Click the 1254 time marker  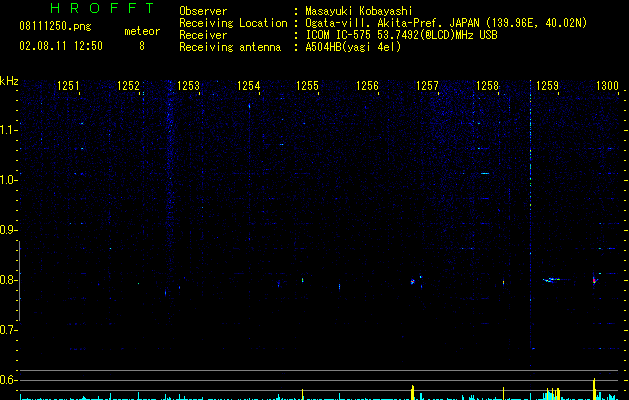point(248,86)
